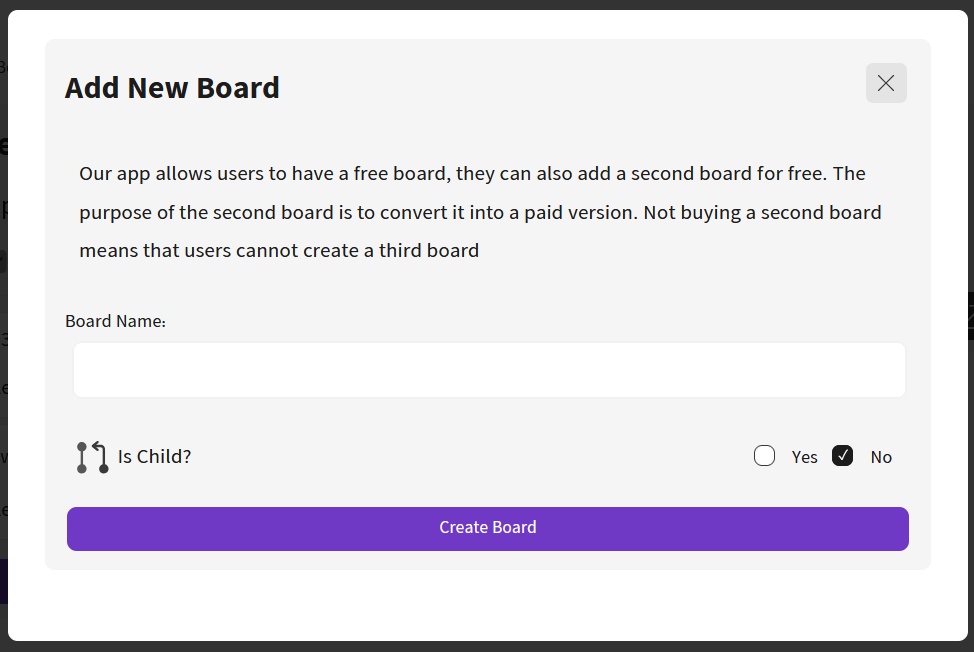This screenshot has height=652, width=974.
Task: Click the "Is Child?" label
Action: pos(154,457)
